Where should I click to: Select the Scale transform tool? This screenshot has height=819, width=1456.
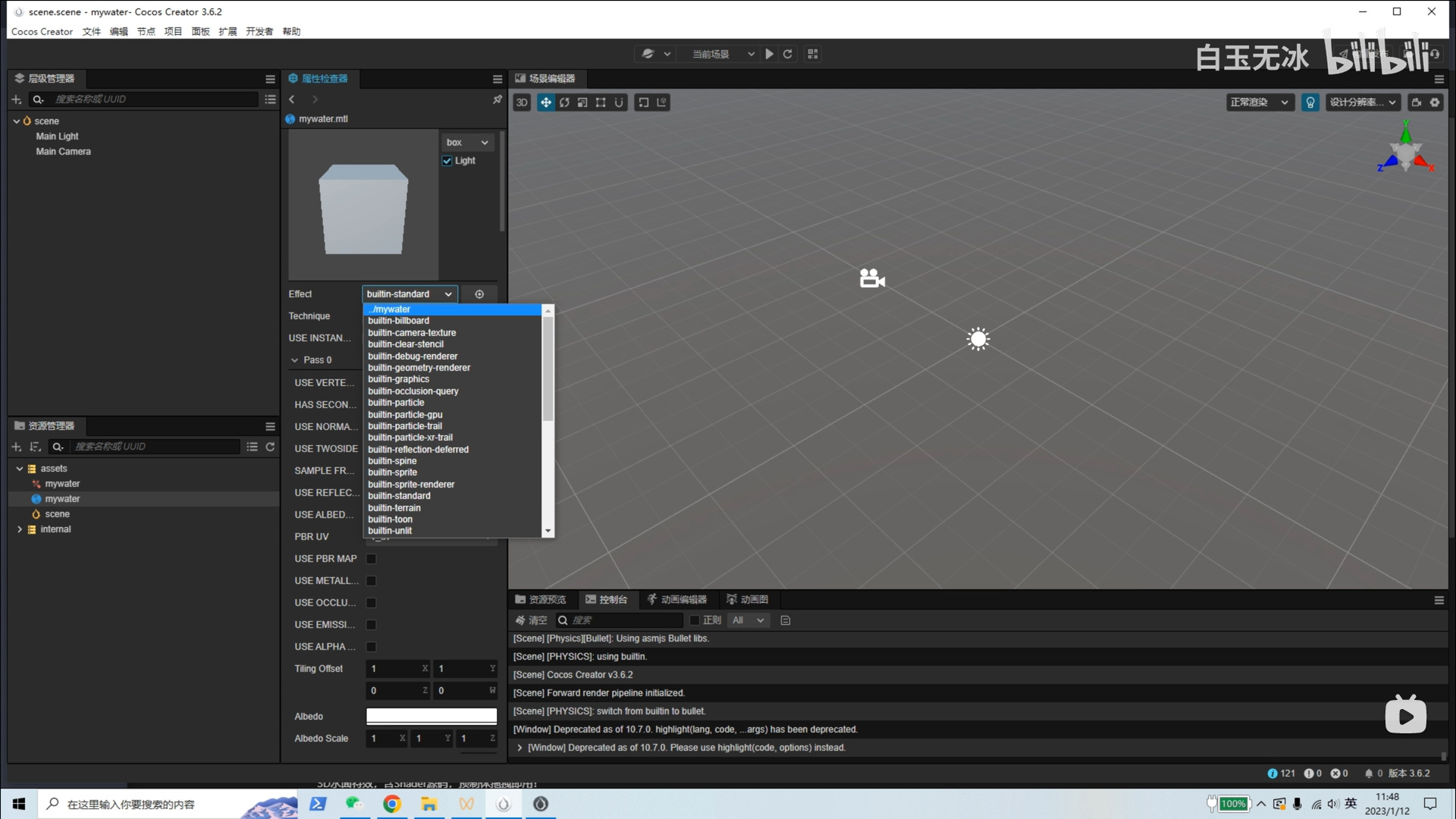click(x=582, y=102)
